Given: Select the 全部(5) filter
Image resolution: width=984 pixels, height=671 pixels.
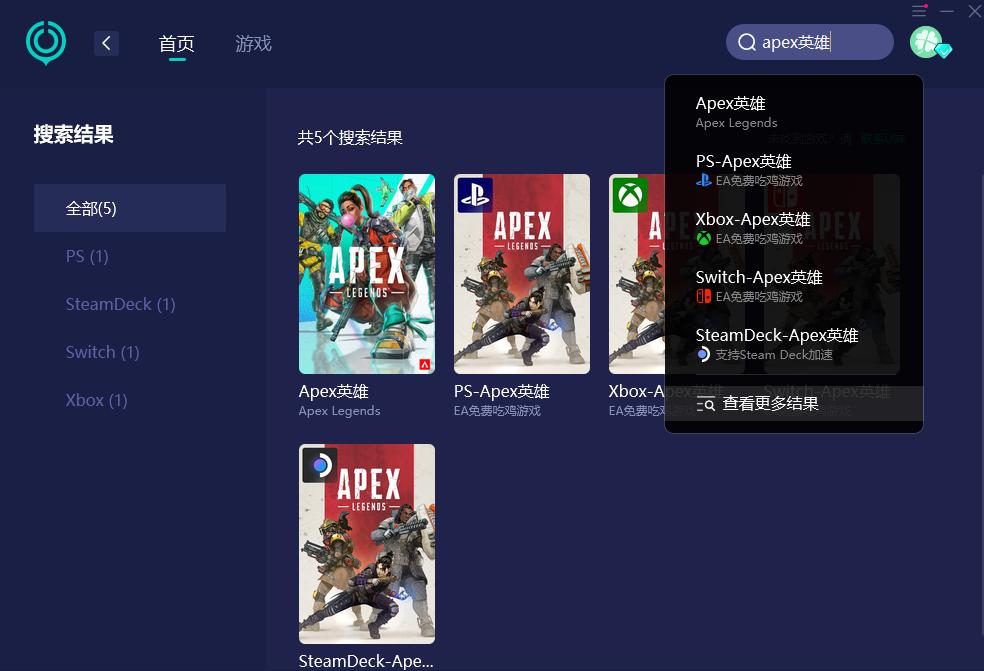Looking at the screenshot, I should point(90,208).
